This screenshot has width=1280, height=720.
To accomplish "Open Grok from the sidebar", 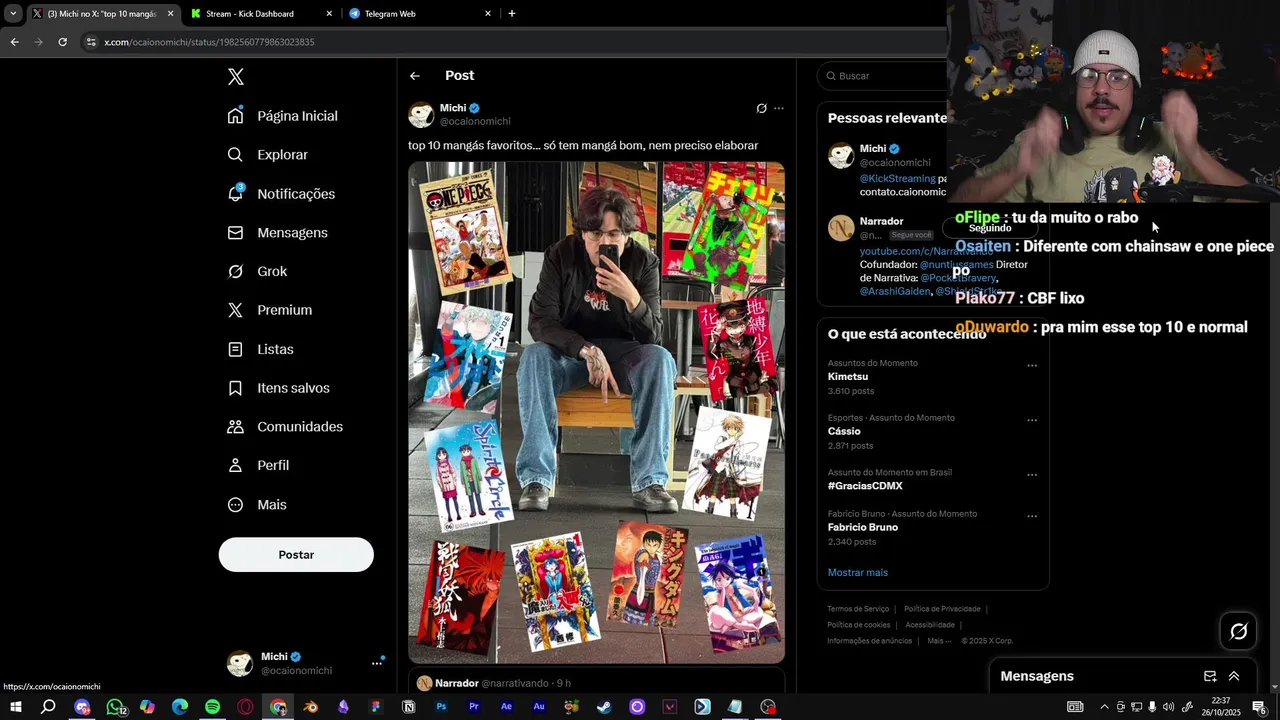I will pyautogui.click(x=258, y=272).
